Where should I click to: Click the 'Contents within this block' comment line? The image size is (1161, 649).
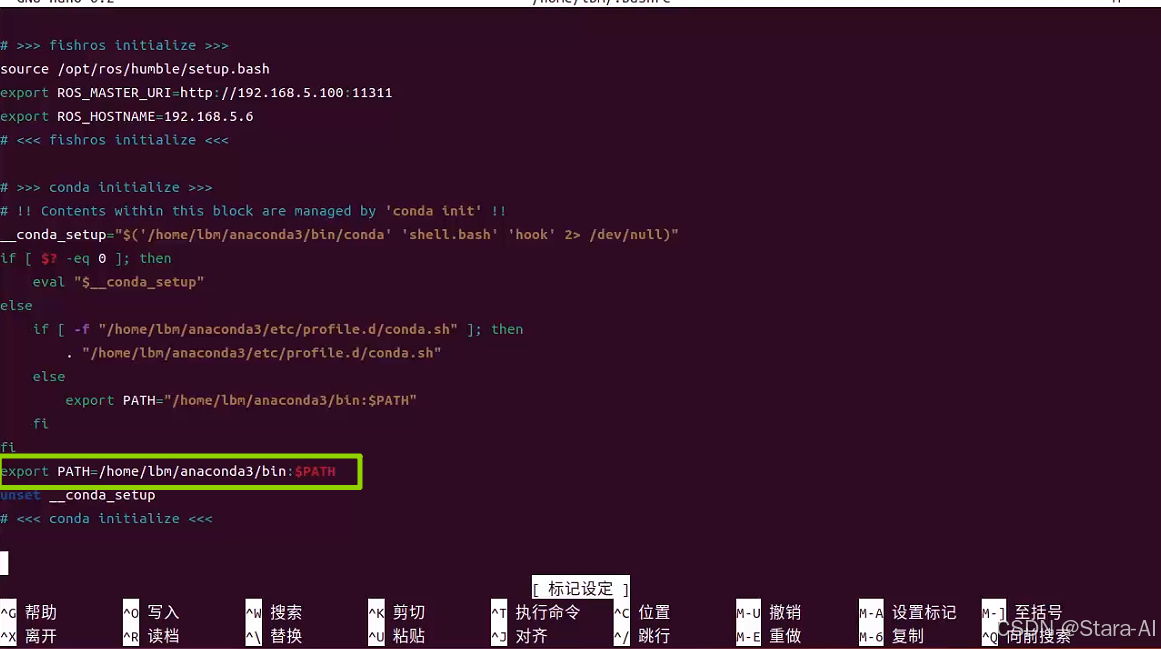coord(253,212)
